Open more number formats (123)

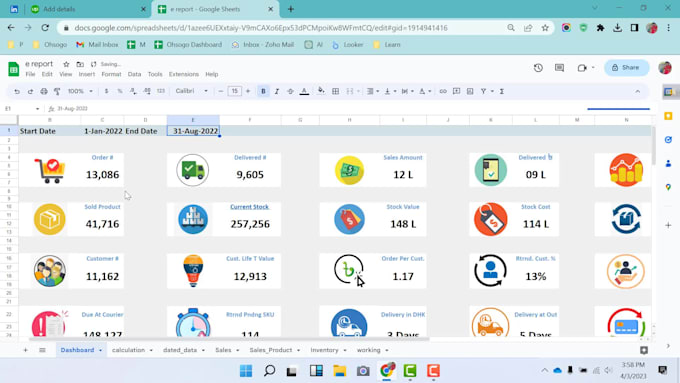pos(161,91)
